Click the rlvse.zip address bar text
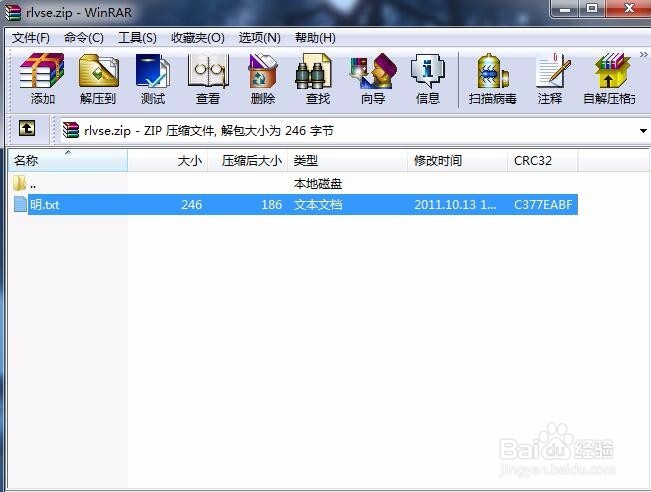This screenshot has height=492, width=651. tap(209, 131)
